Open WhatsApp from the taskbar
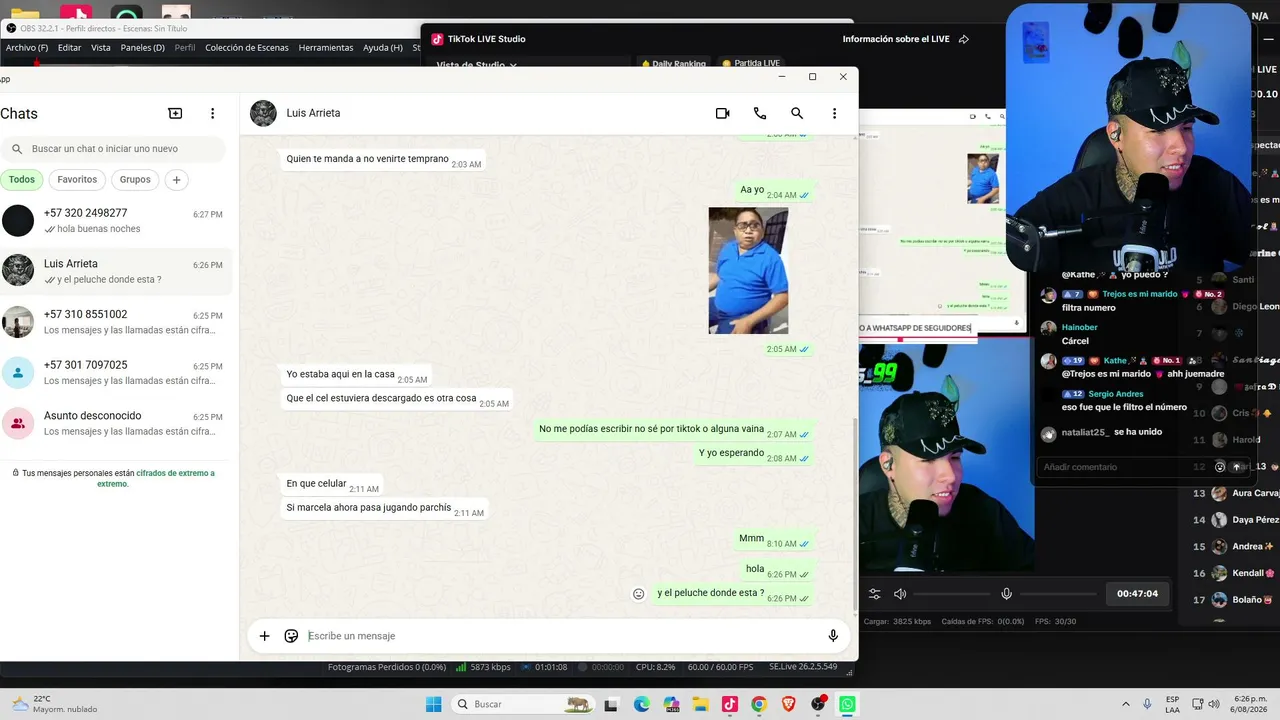 848,704
